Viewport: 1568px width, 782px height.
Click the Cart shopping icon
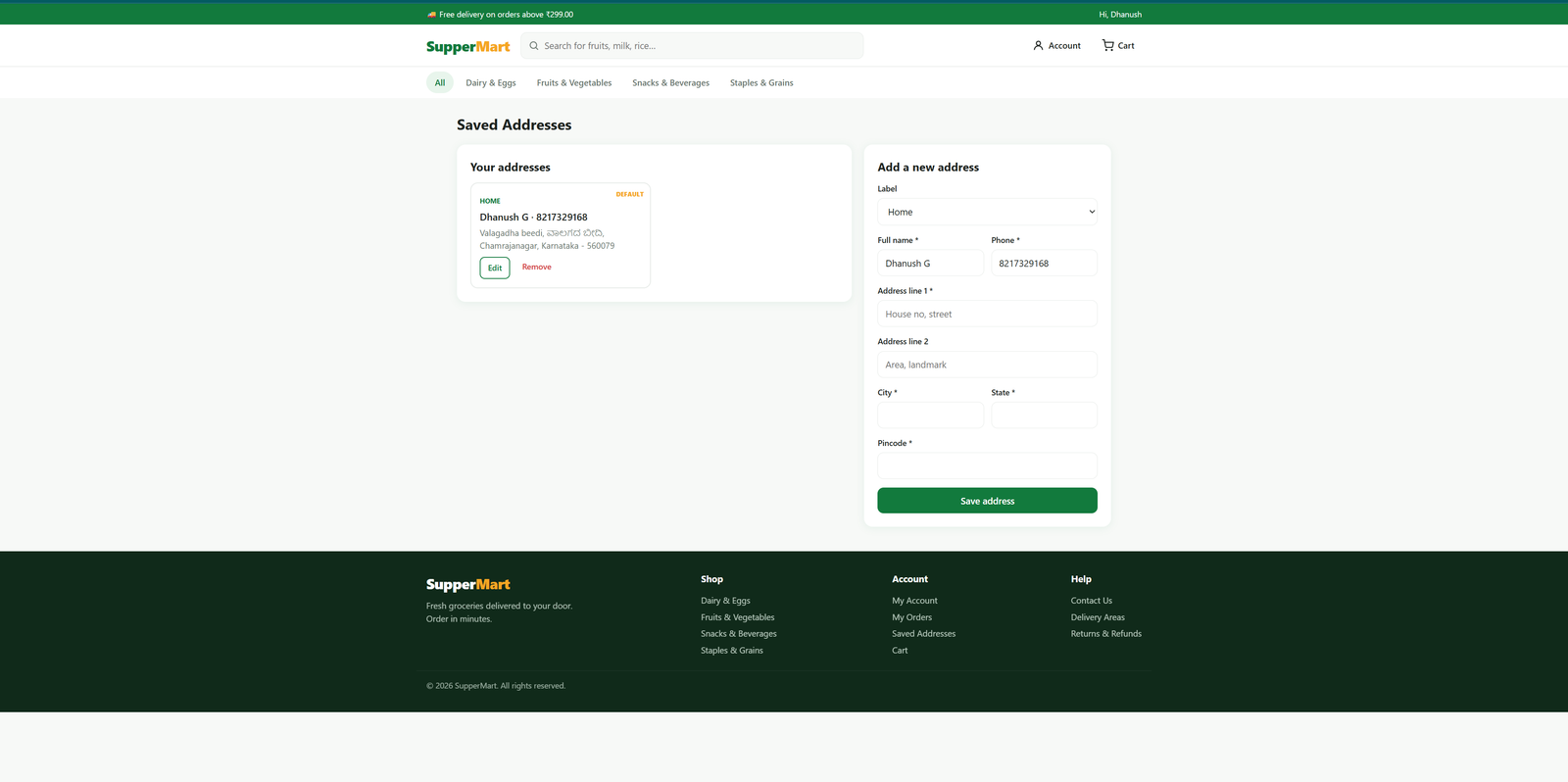[1107, 45]
